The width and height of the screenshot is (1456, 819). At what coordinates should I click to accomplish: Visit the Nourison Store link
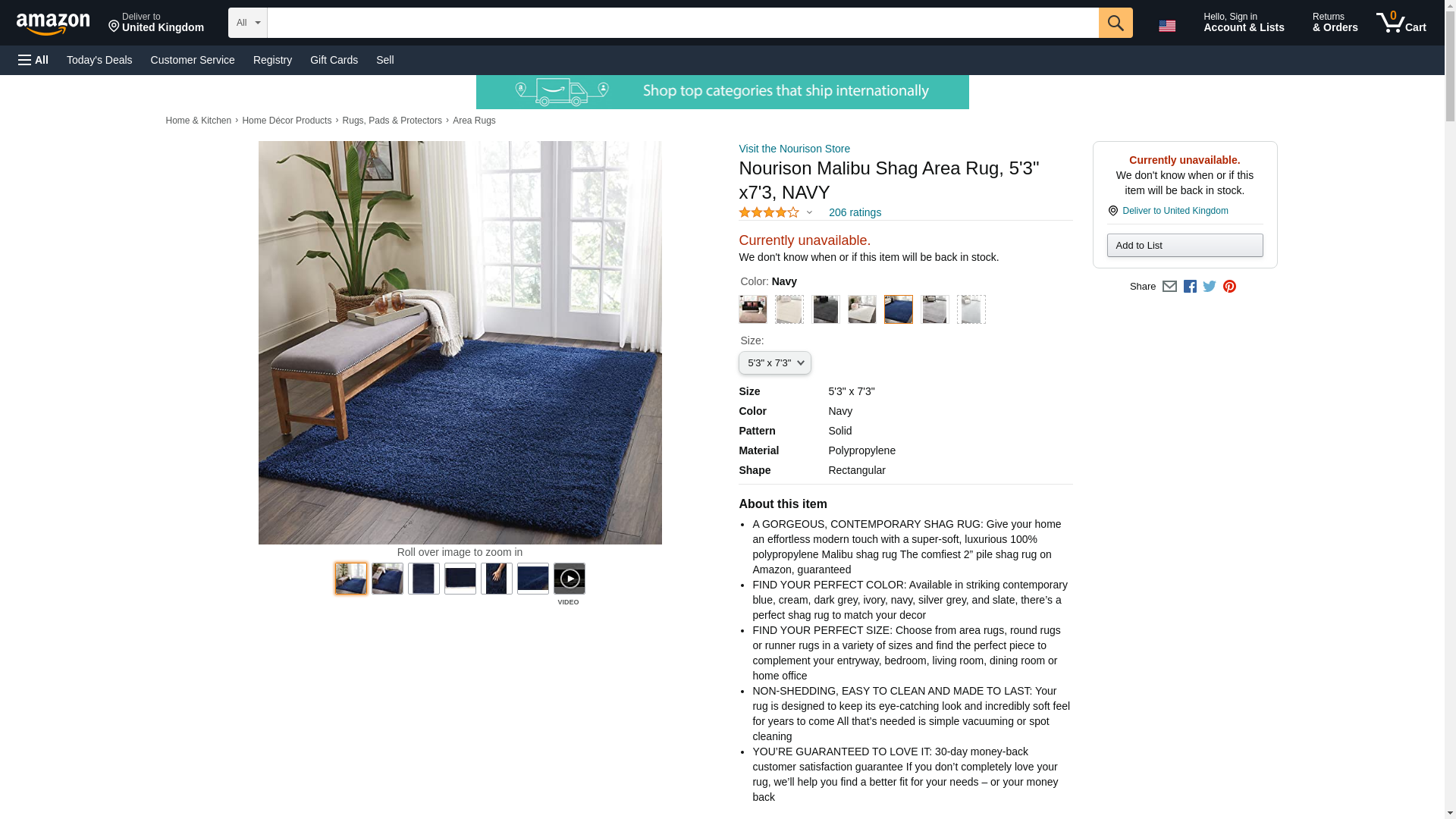794,149
